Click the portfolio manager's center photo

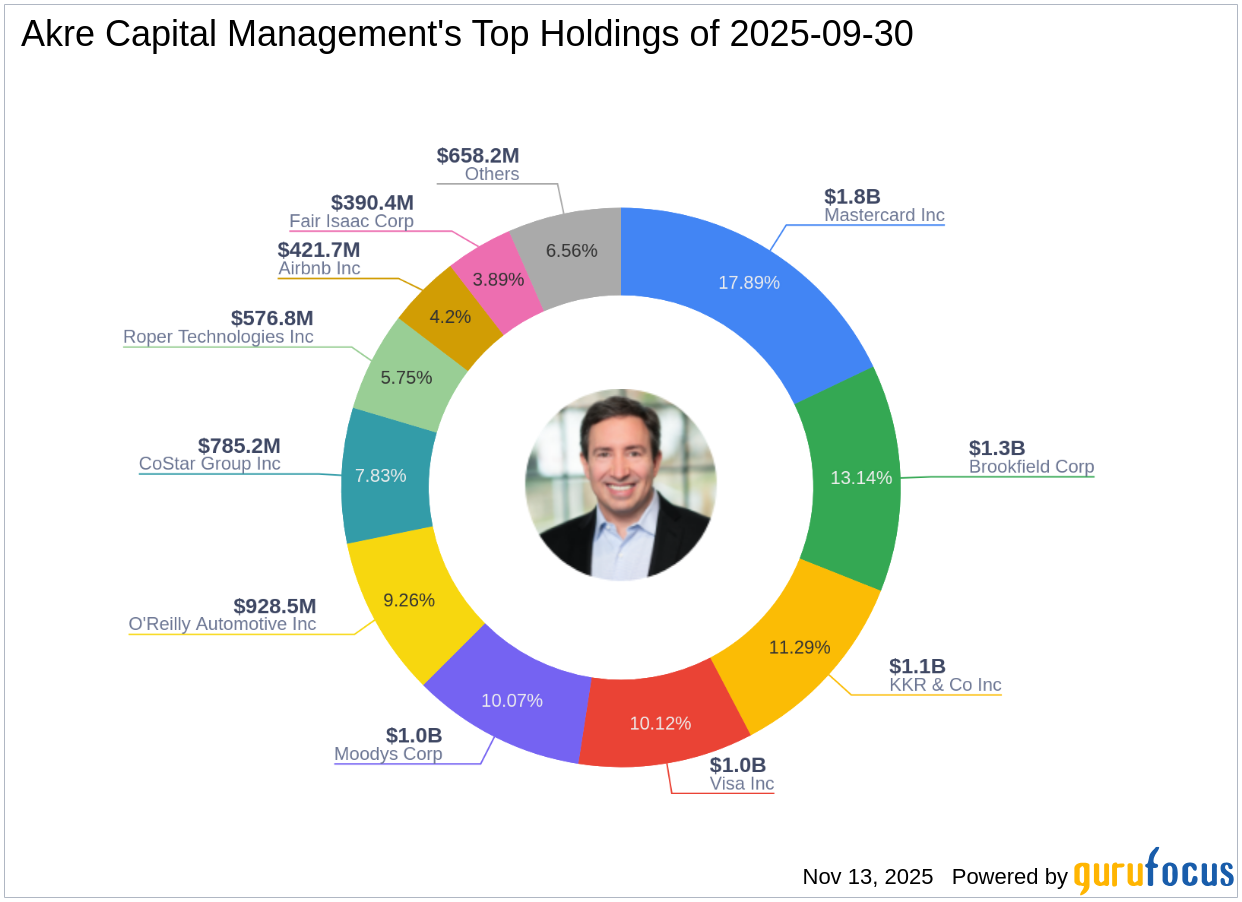(x=620, y=484)
